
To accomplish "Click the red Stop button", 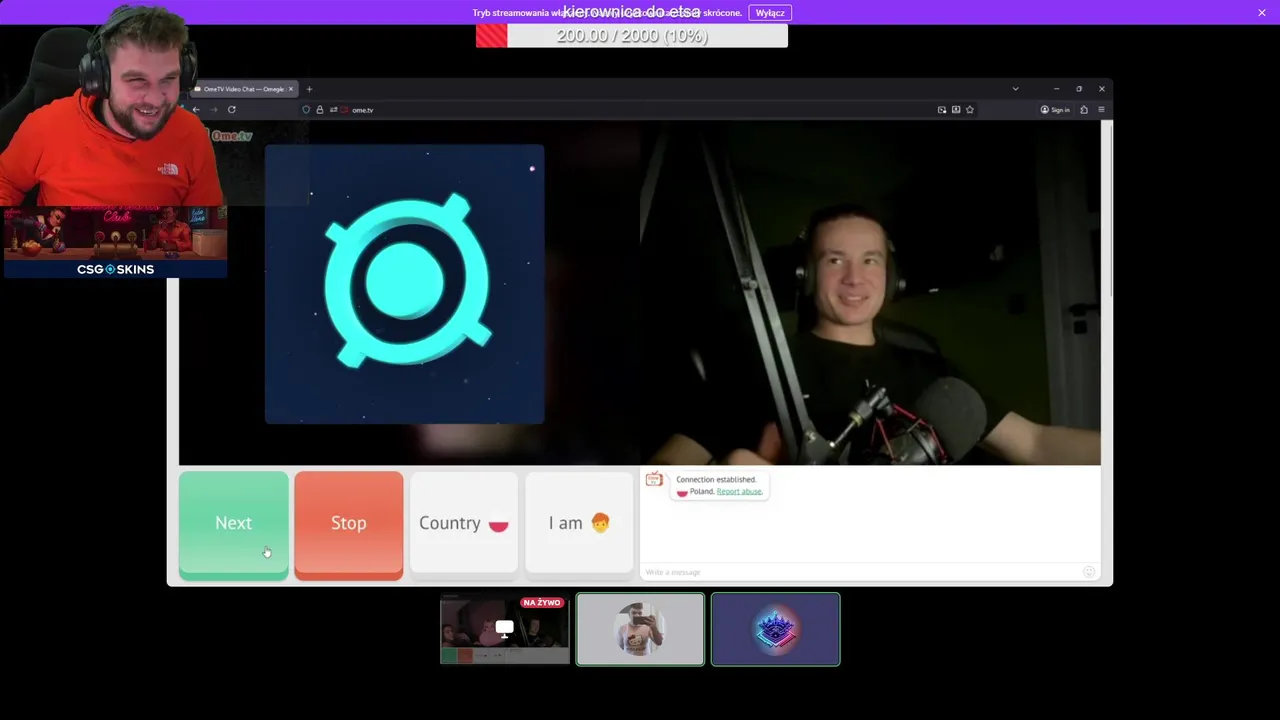I will 348,525.
